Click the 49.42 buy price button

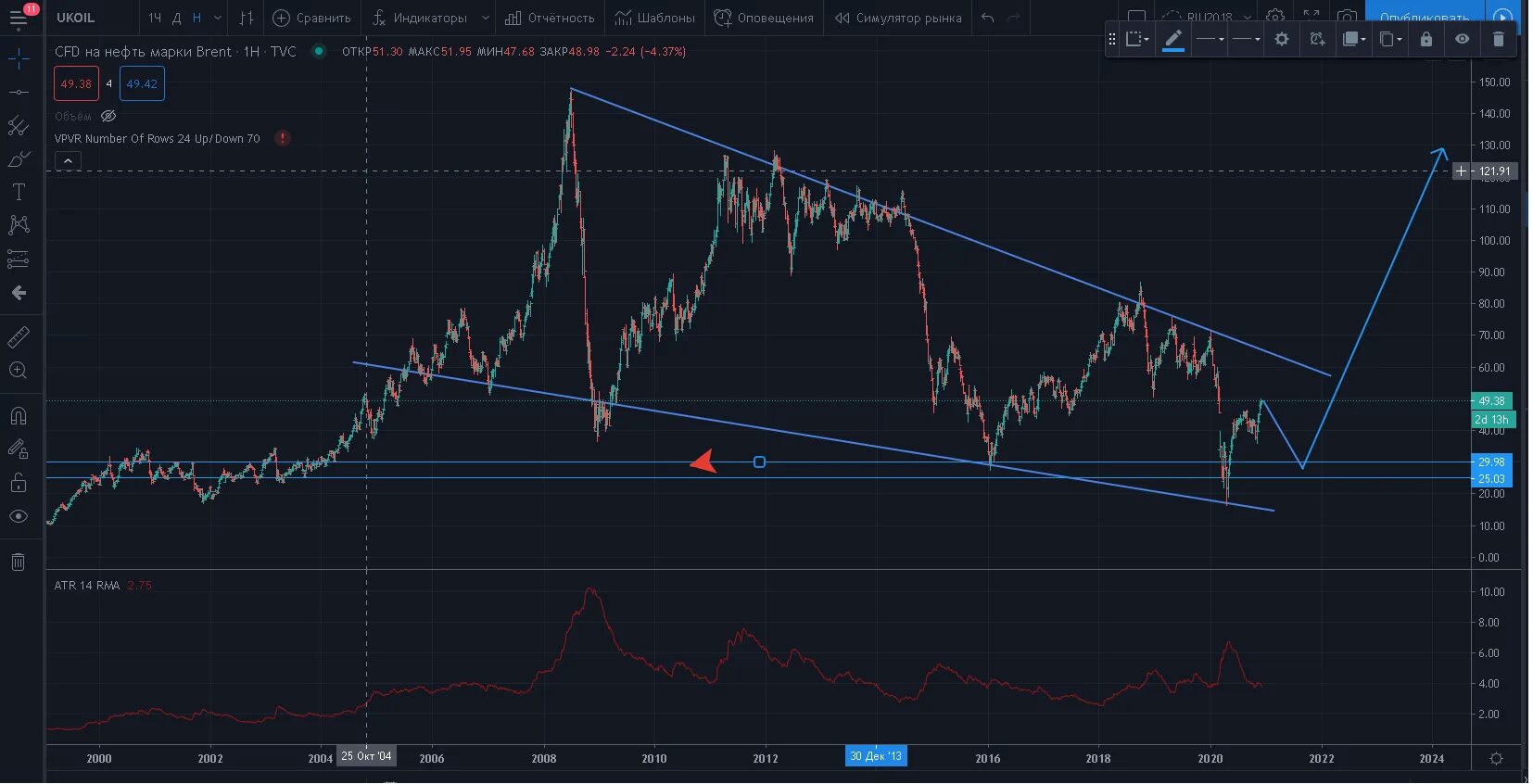[x=142, y=83]
